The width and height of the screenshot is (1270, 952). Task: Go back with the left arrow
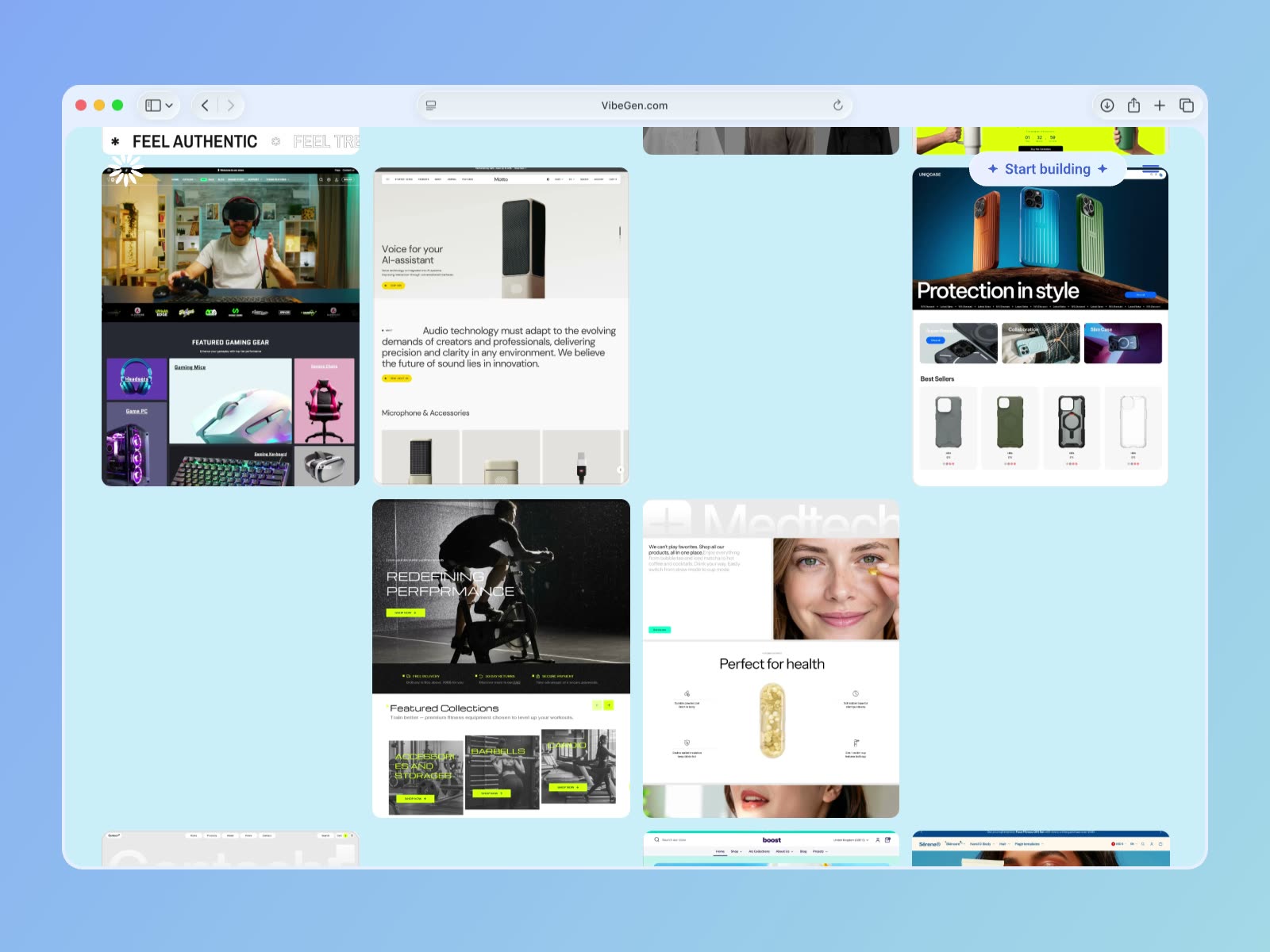(x=205, y=106)
